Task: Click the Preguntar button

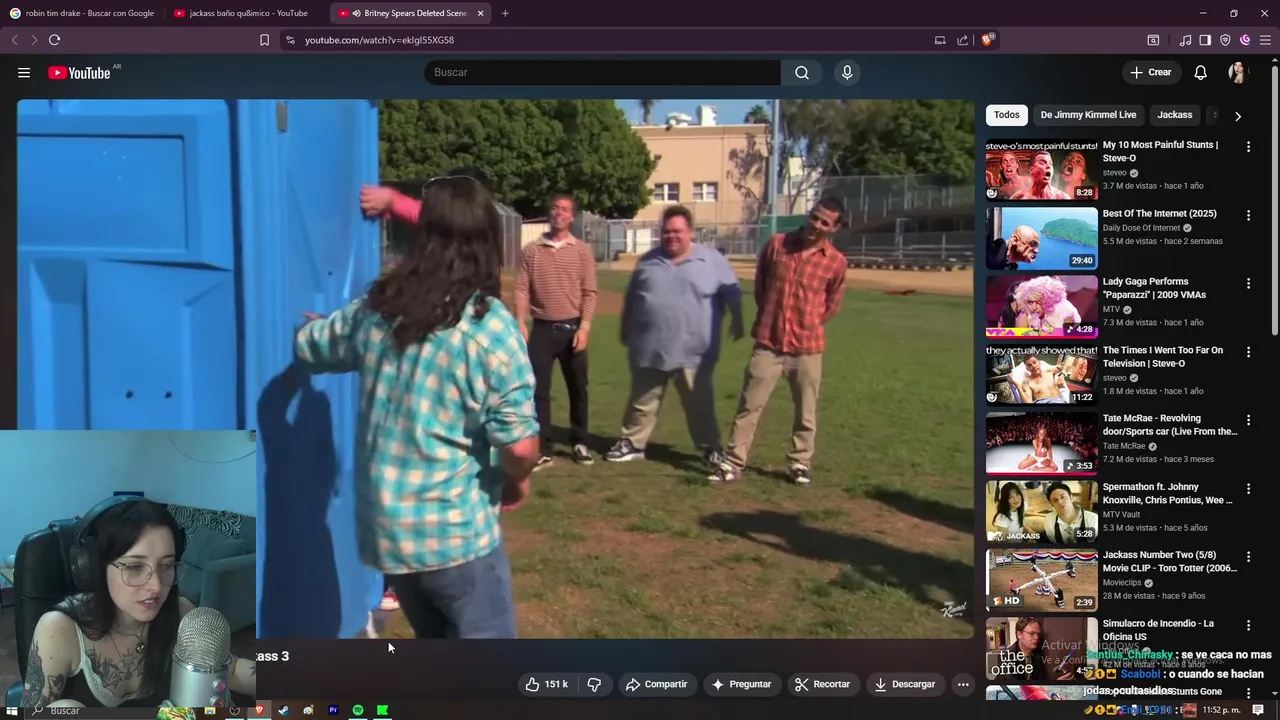Action: point(741,684)
